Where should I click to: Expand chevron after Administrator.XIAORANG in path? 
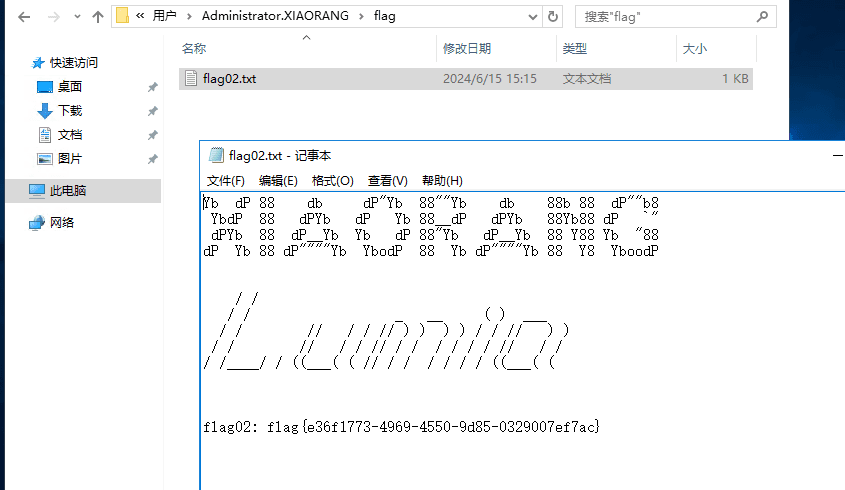tap(361, 17)
